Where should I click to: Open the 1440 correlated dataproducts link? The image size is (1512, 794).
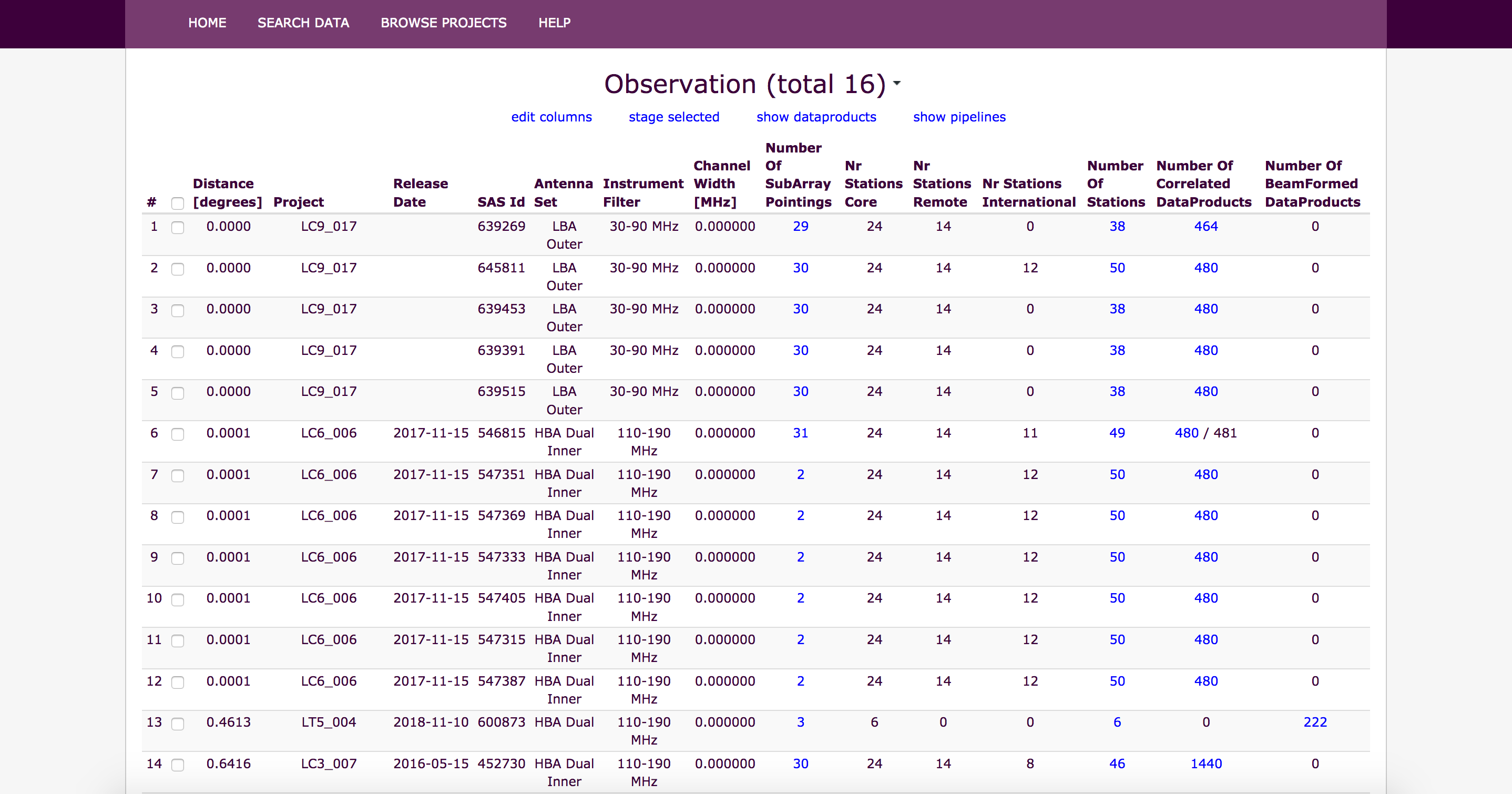[x=1205, y=764]
